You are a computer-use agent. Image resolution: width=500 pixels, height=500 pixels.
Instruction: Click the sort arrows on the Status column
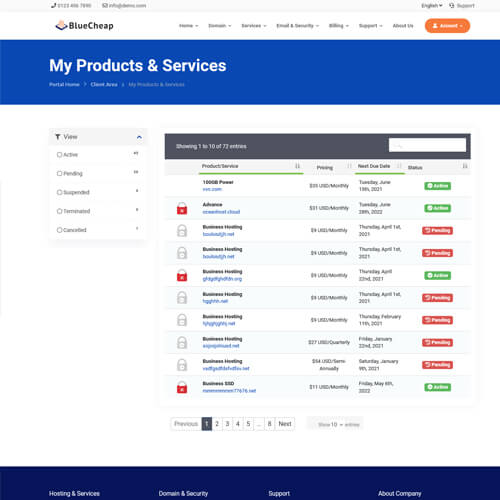(x=465, y=166)
